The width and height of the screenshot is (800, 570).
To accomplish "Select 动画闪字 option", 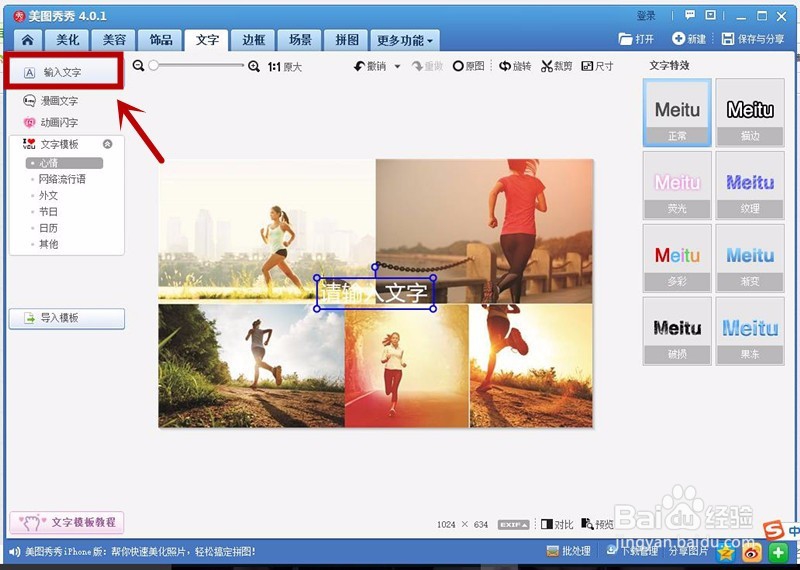I will [51, 122].
